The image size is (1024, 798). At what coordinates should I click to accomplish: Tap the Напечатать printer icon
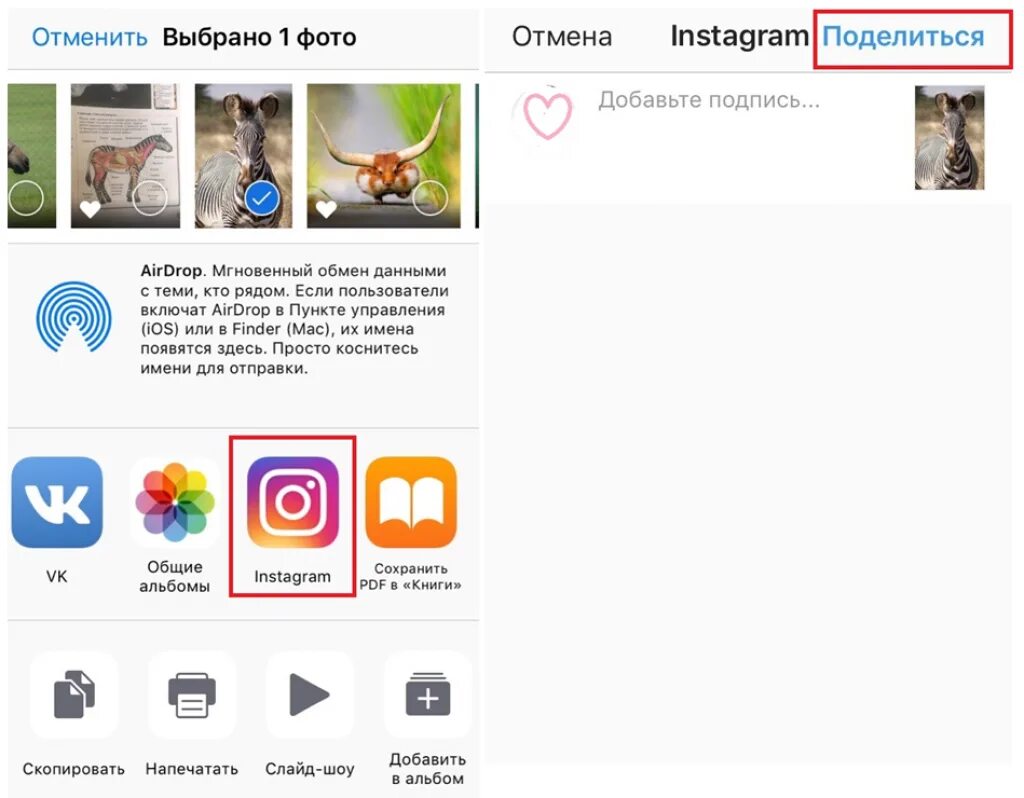point(192,695)
